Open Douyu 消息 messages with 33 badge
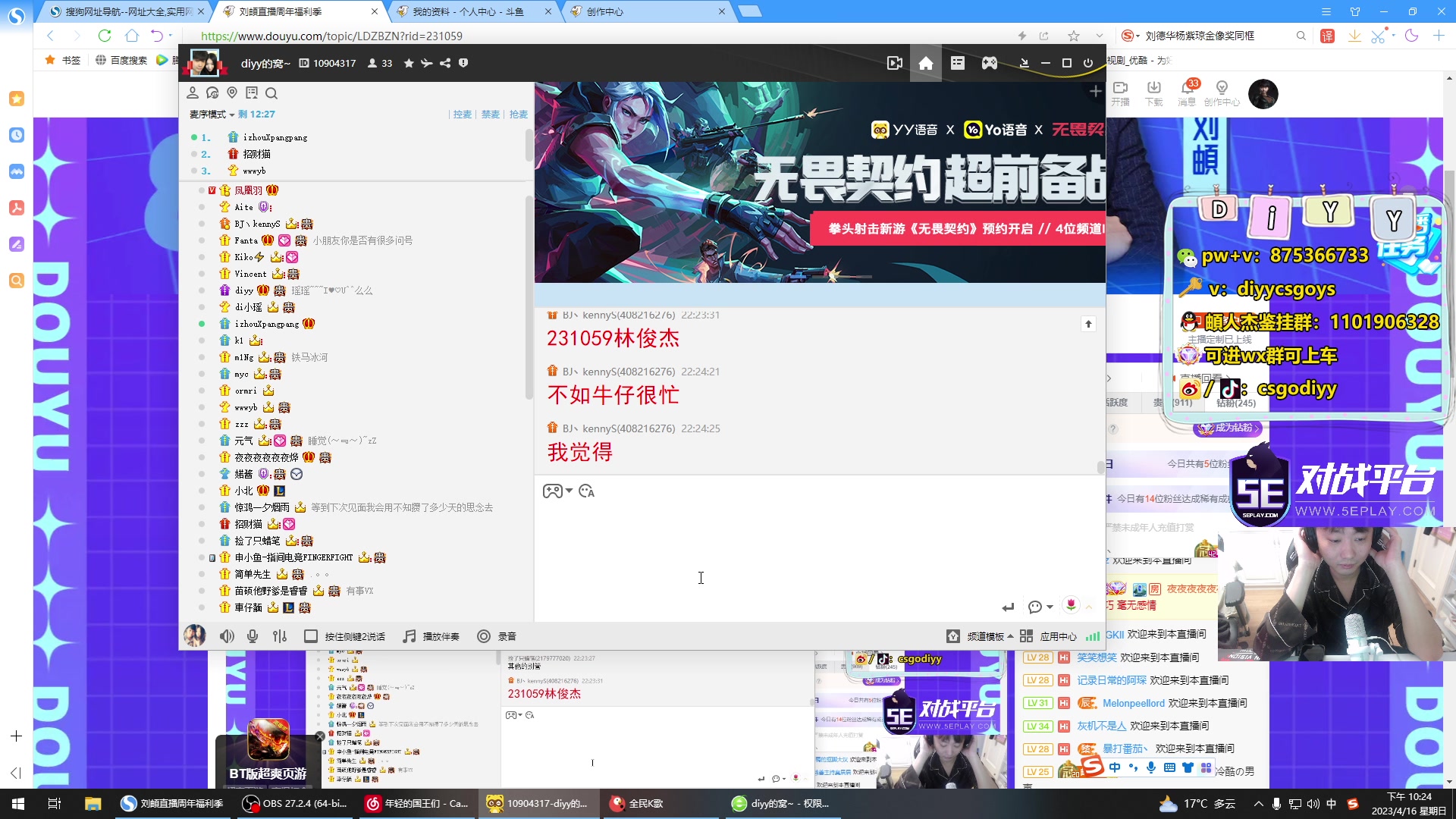The height and width of the screenshot is (819, 1456). point(1187,93)
